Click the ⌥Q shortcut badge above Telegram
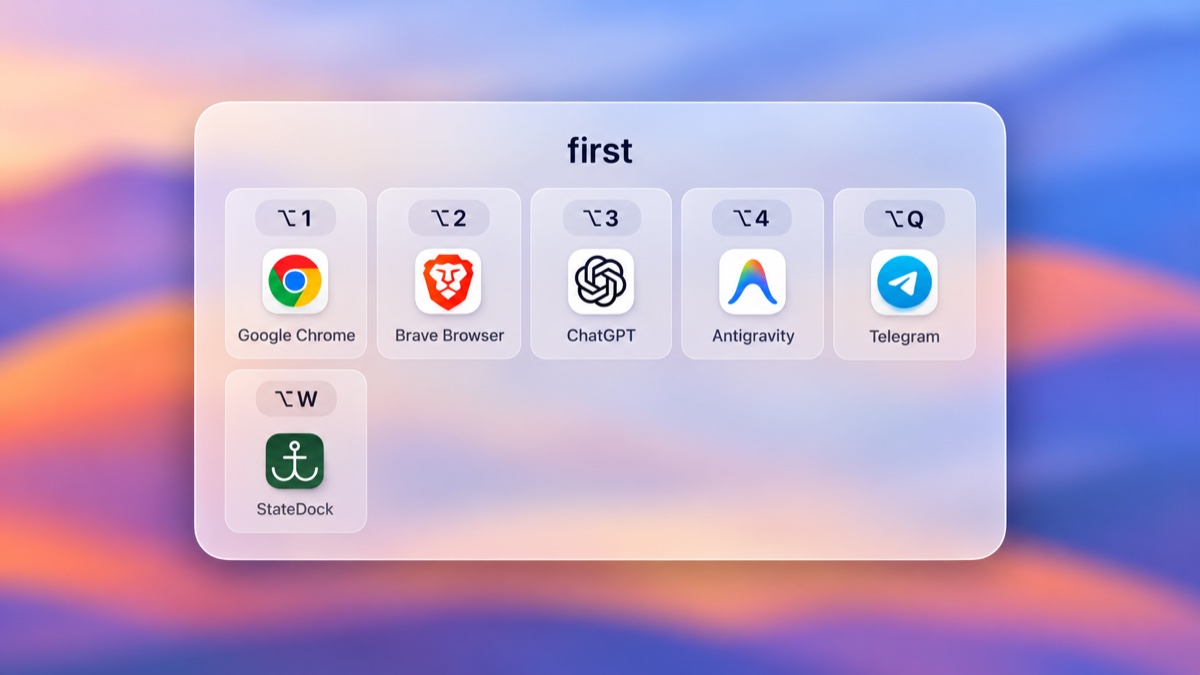Screen dimensions: 1200x675 tap(904, 219)
